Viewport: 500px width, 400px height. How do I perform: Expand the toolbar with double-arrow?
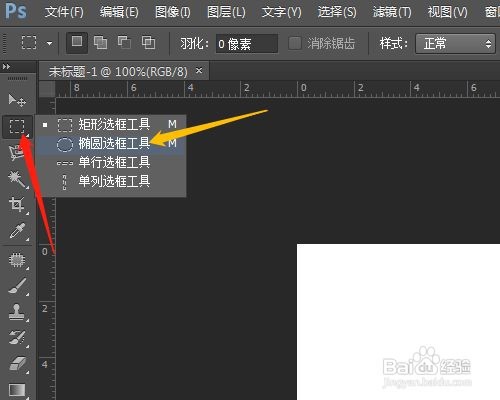(x=6, y=67)
